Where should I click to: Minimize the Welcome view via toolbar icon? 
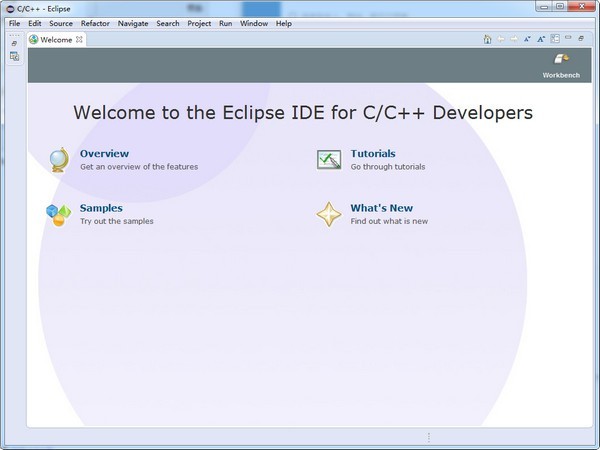point(568,38)
